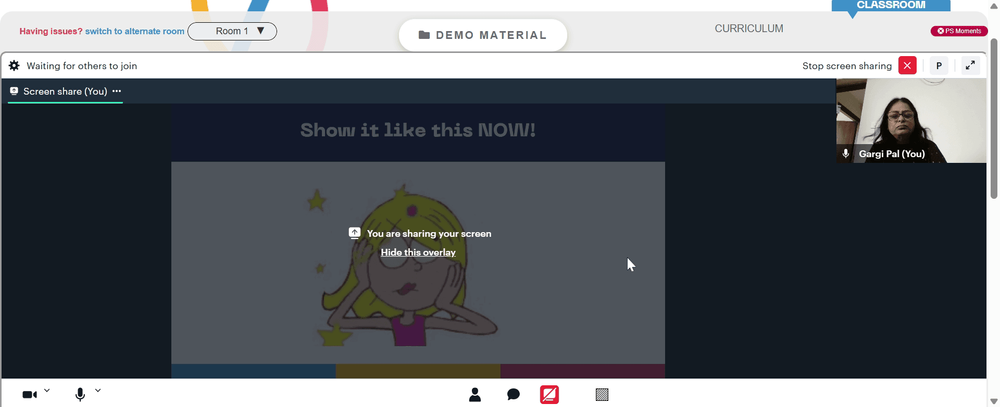Click the 'Having issues?' text
This screenshot has width=1000, height=407.
51,31
